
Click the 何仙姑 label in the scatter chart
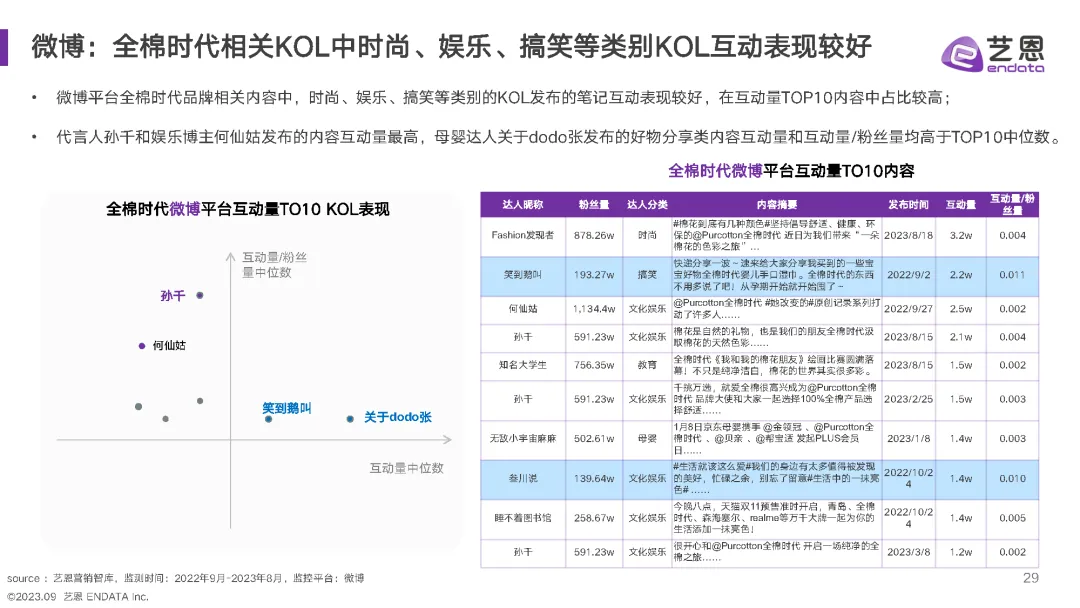169,346
